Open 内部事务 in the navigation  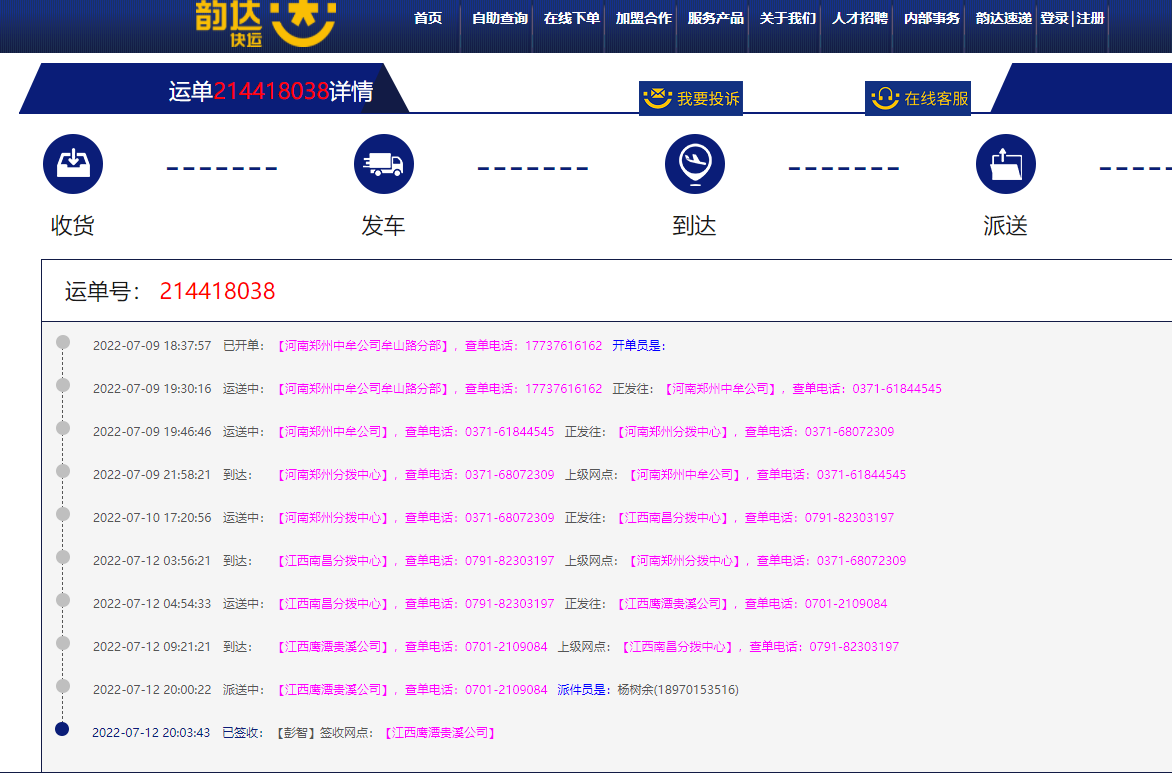pyautogui.click(x=931, y=18)
